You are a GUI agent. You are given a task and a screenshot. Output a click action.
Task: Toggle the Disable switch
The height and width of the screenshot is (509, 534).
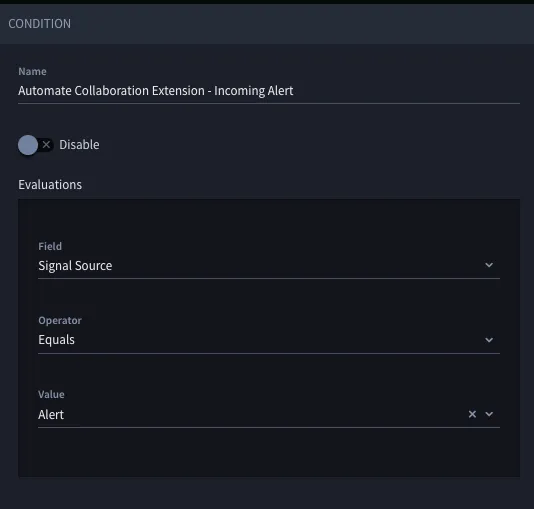coord(36,145)
